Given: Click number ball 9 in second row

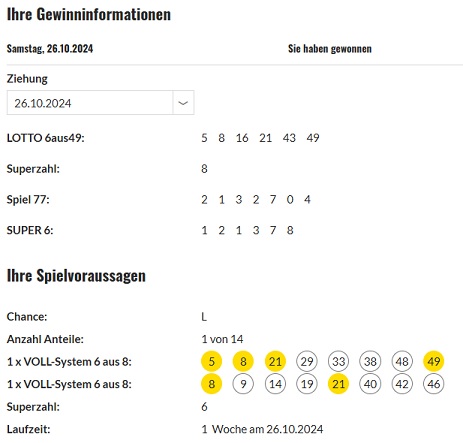Looking at the screenshot, I should (x=243, y=384).
